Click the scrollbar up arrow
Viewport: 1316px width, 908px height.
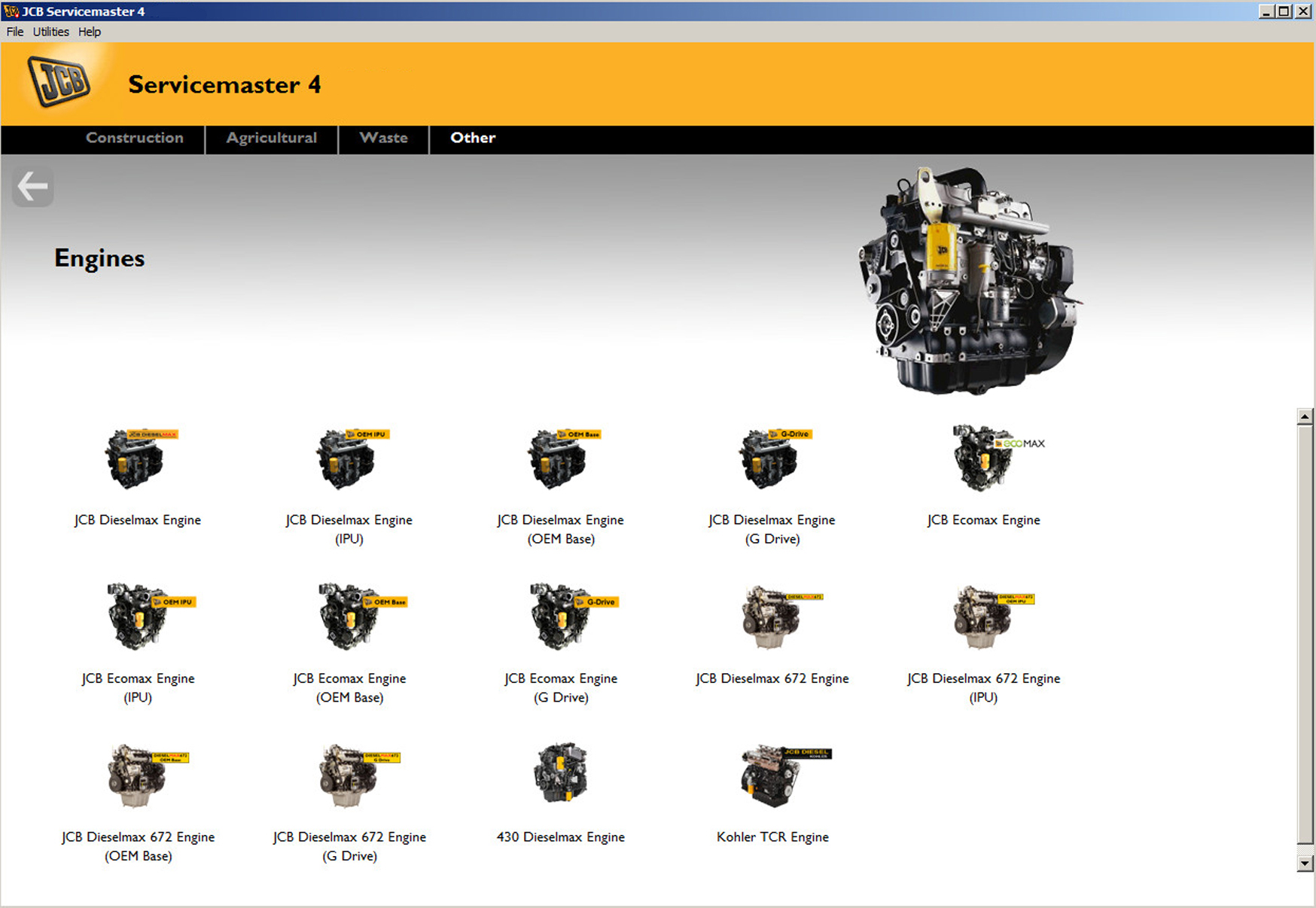(1305, 416)
